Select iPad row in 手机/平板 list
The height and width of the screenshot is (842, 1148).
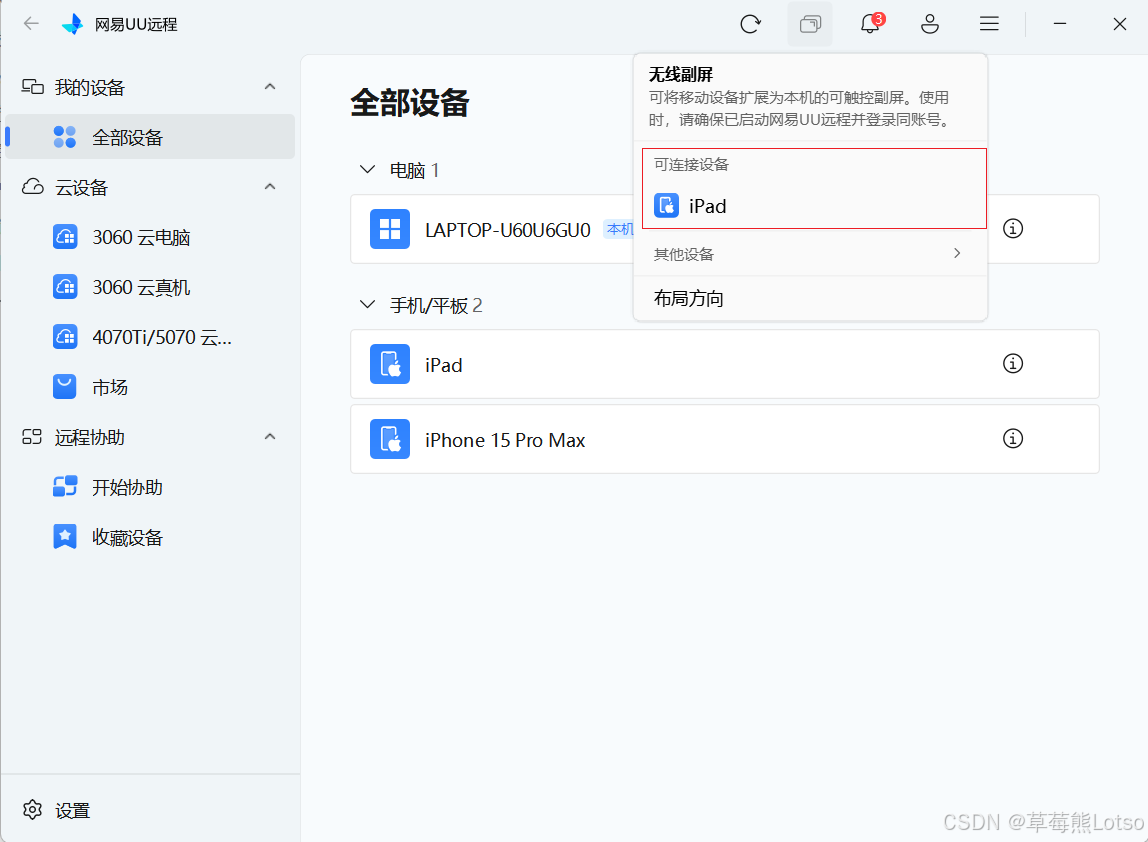pos(725,364)
